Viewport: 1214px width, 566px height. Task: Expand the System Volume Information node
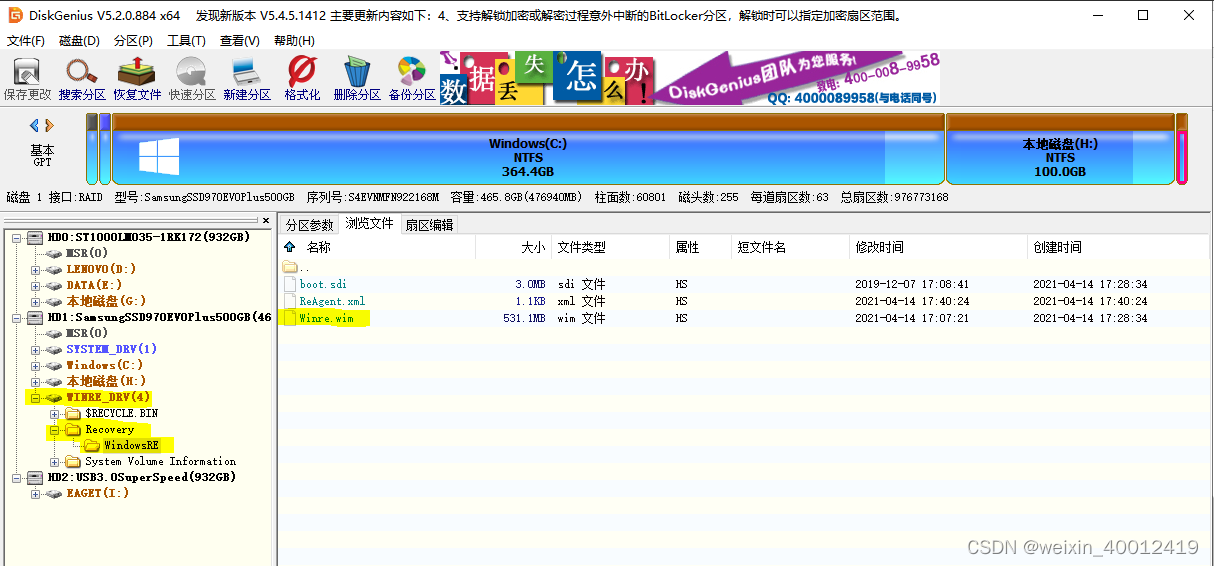[x=54, y=461]
